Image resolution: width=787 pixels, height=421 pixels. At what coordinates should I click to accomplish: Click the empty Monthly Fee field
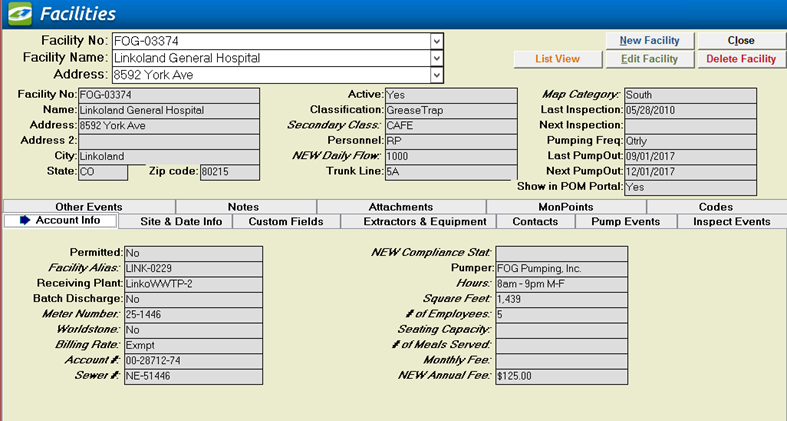click(x=561, y=361)
